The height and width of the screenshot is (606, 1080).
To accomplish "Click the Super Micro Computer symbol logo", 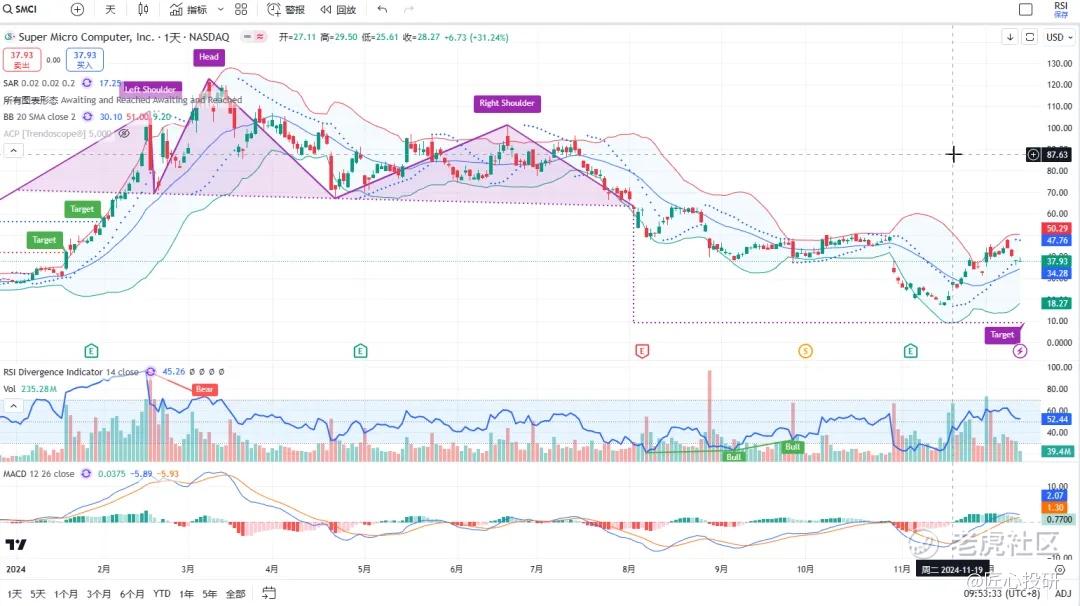I will click(10, 36).
